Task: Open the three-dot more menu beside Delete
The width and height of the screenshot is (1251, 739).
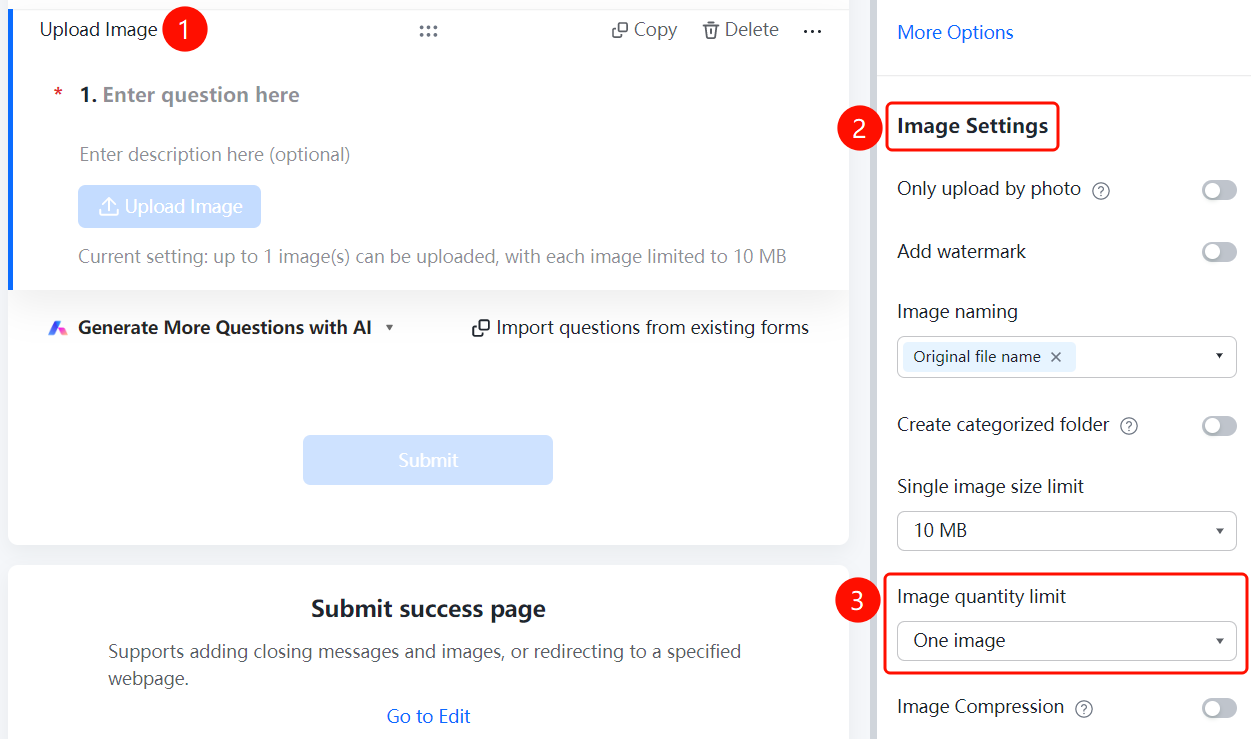Action: (812, 32)
